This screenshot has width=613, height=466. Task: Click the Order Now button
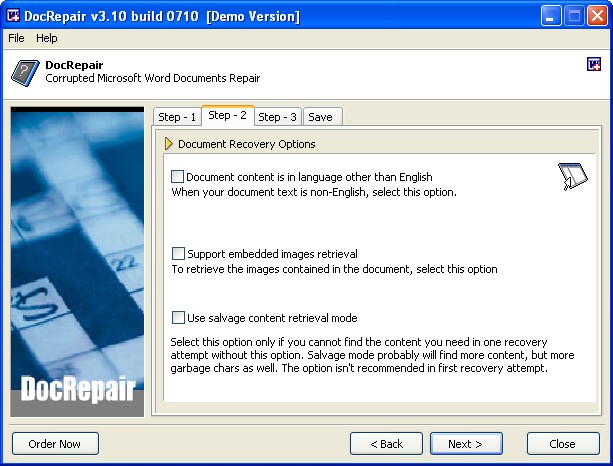click(55, 444)
